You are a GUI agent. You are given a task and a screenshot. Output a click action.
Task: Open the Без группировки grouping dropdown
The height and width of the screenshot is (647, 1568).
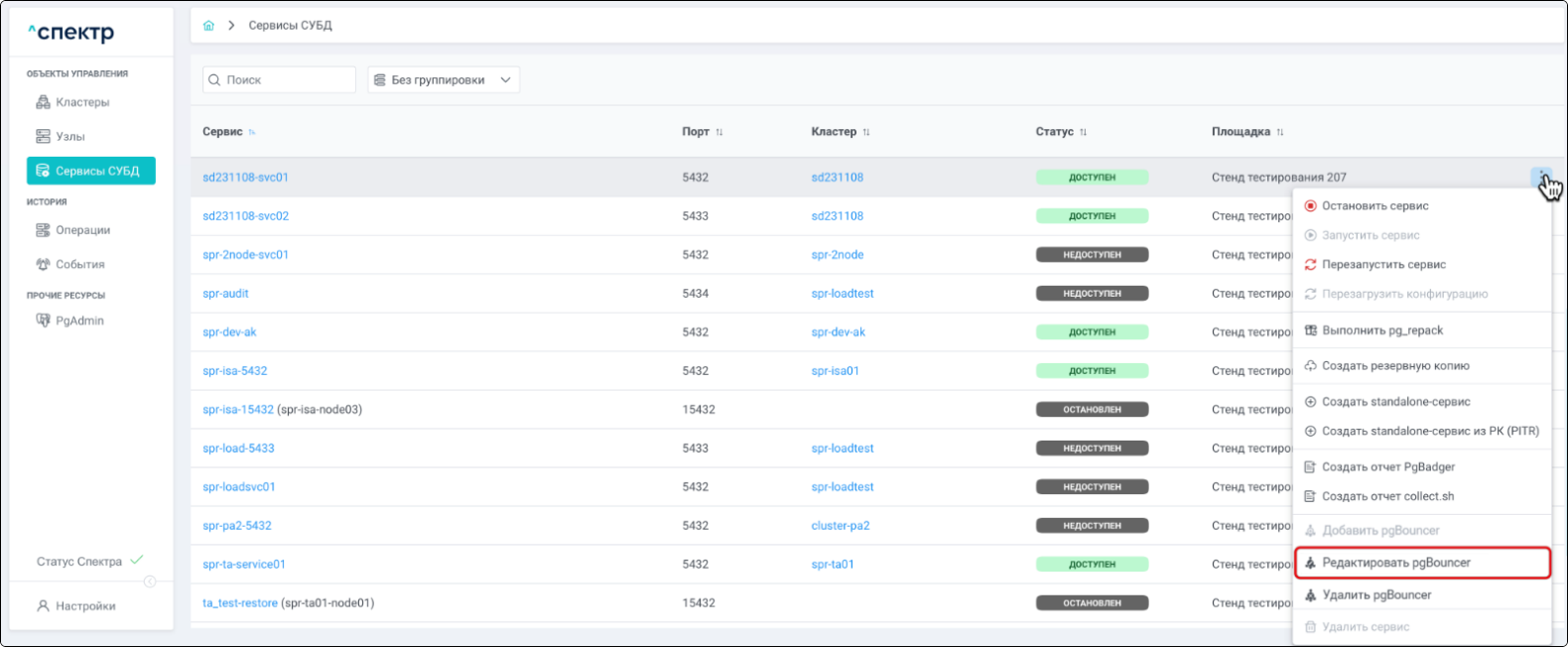[444, 79]
